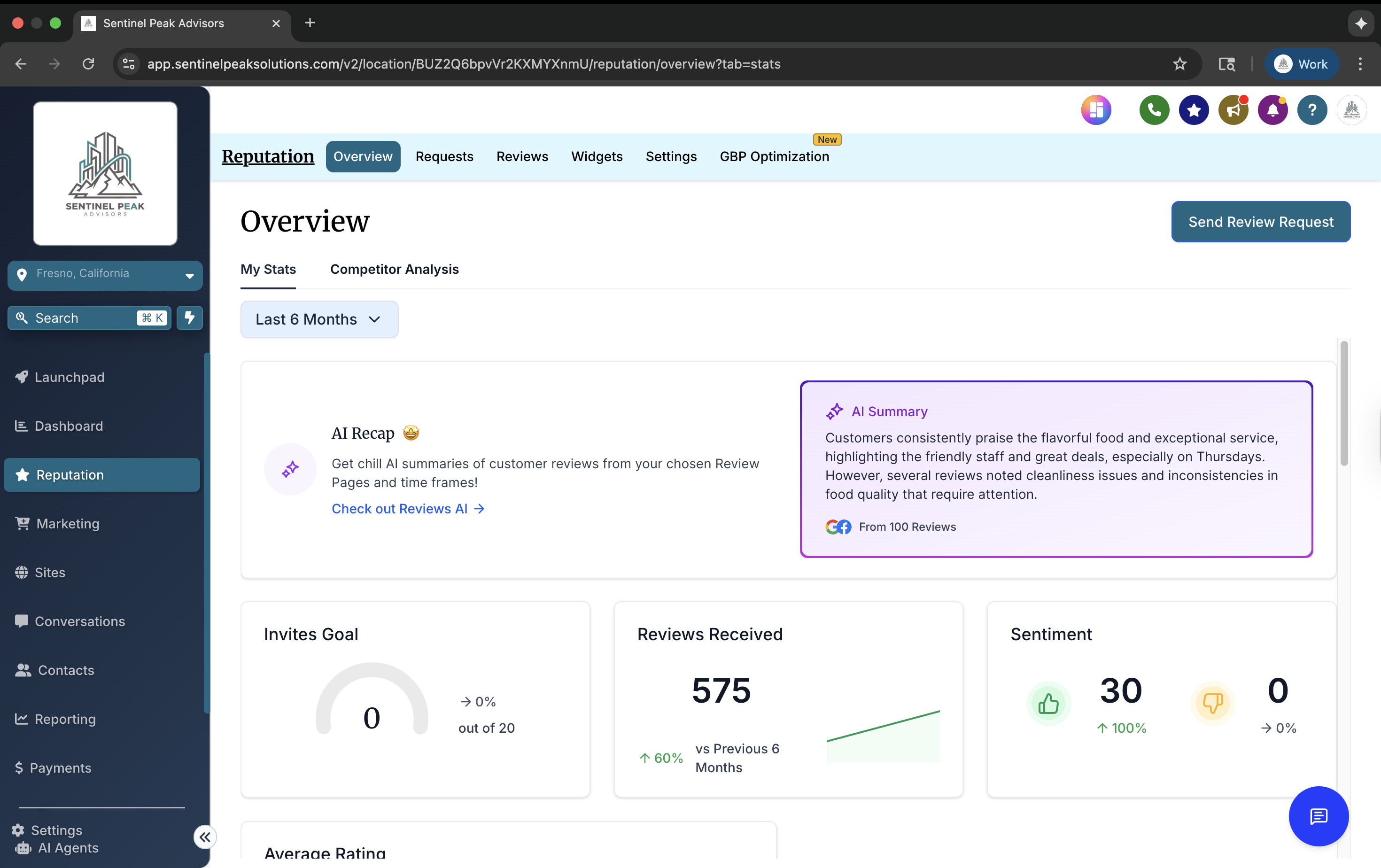Select Launchpad in the left sidebar
The width and height of the screenshot is (1381, 868).
(x=70, y=377)
